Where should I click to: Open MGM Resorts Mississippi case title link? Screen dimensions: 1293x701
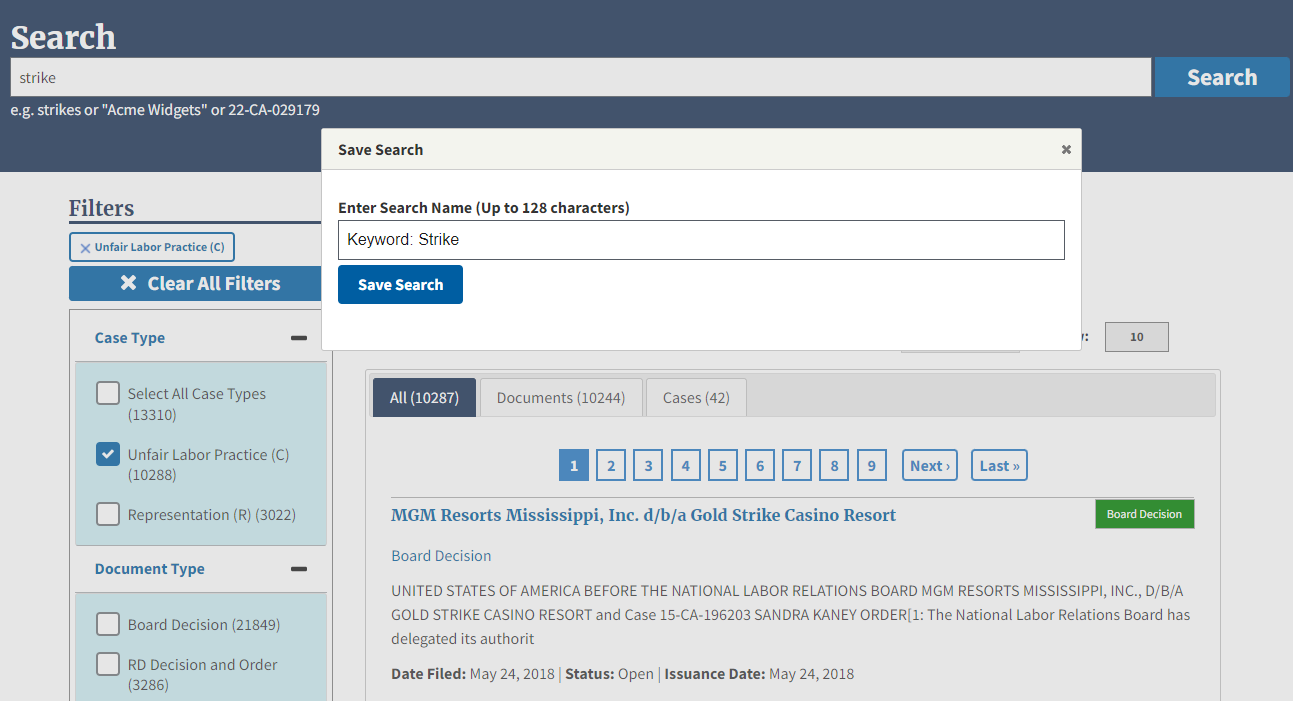(x=643, y=515)
